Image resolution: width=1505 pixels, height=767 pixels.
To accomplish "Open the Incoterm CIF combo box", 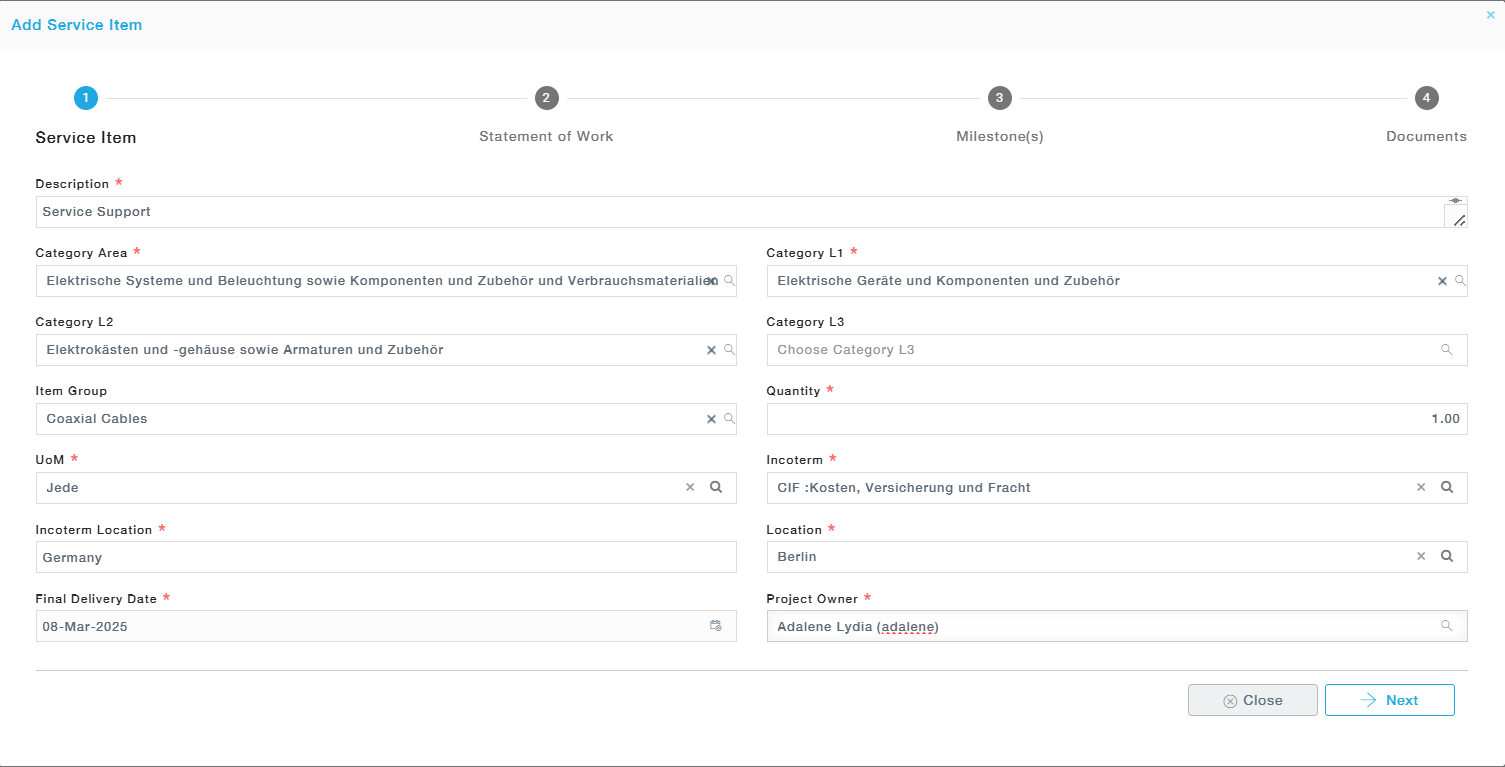I will pyautogui.click(x=1090, y=488).
